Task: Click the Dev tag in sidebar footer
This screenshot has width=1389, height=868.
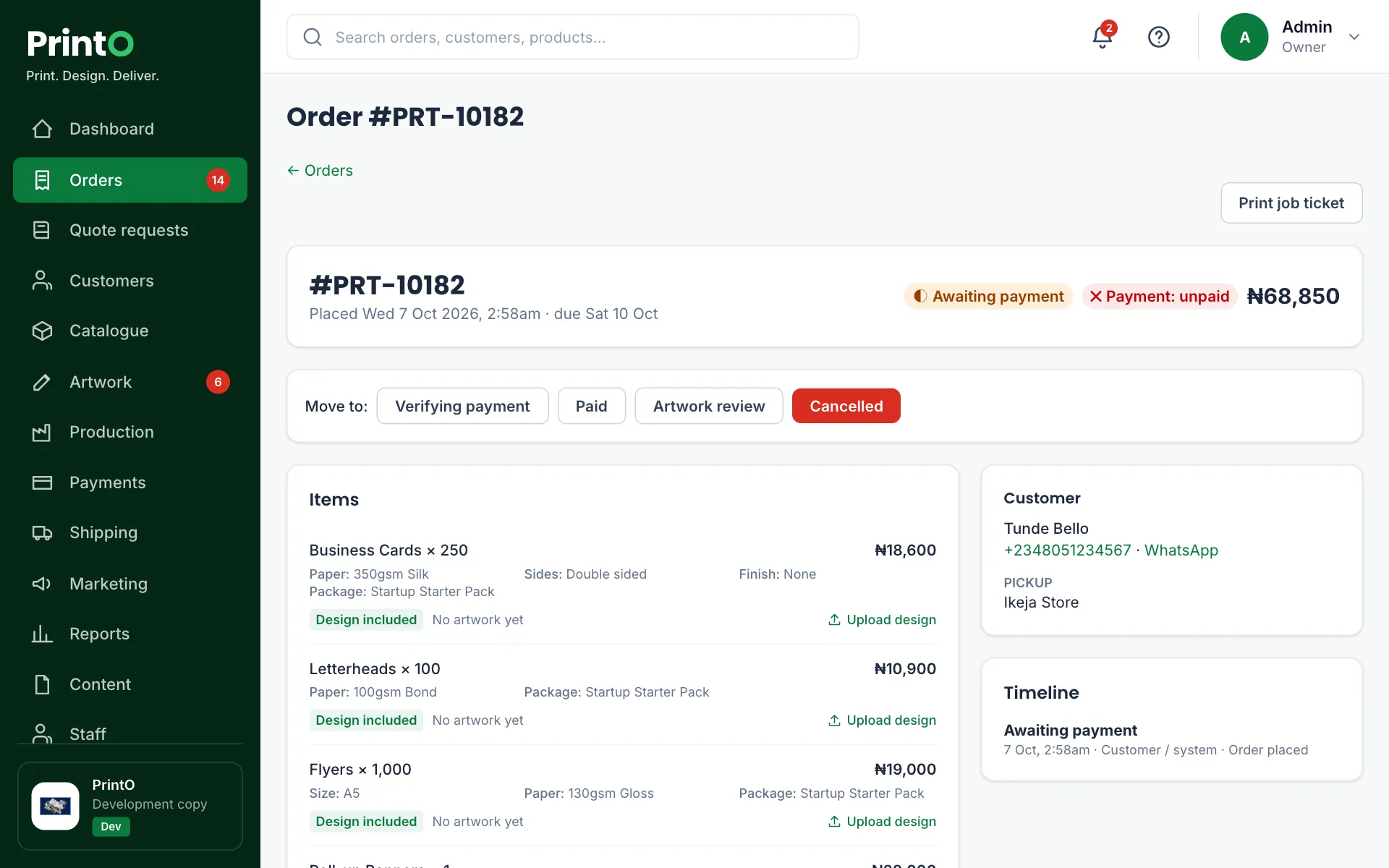Action: (x=111, y=827)
